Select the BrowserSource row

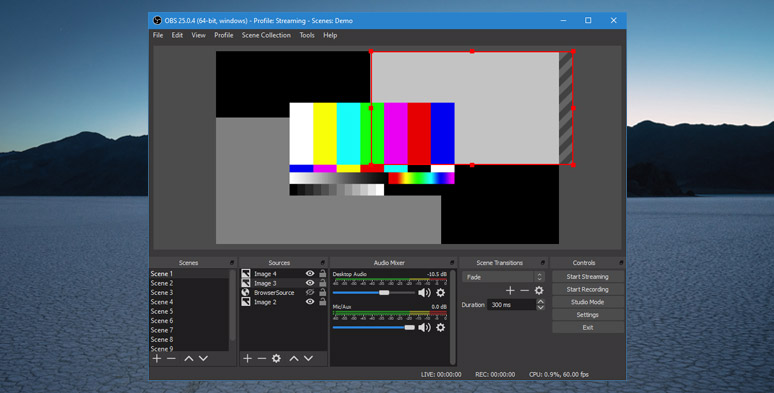point(283,292)
